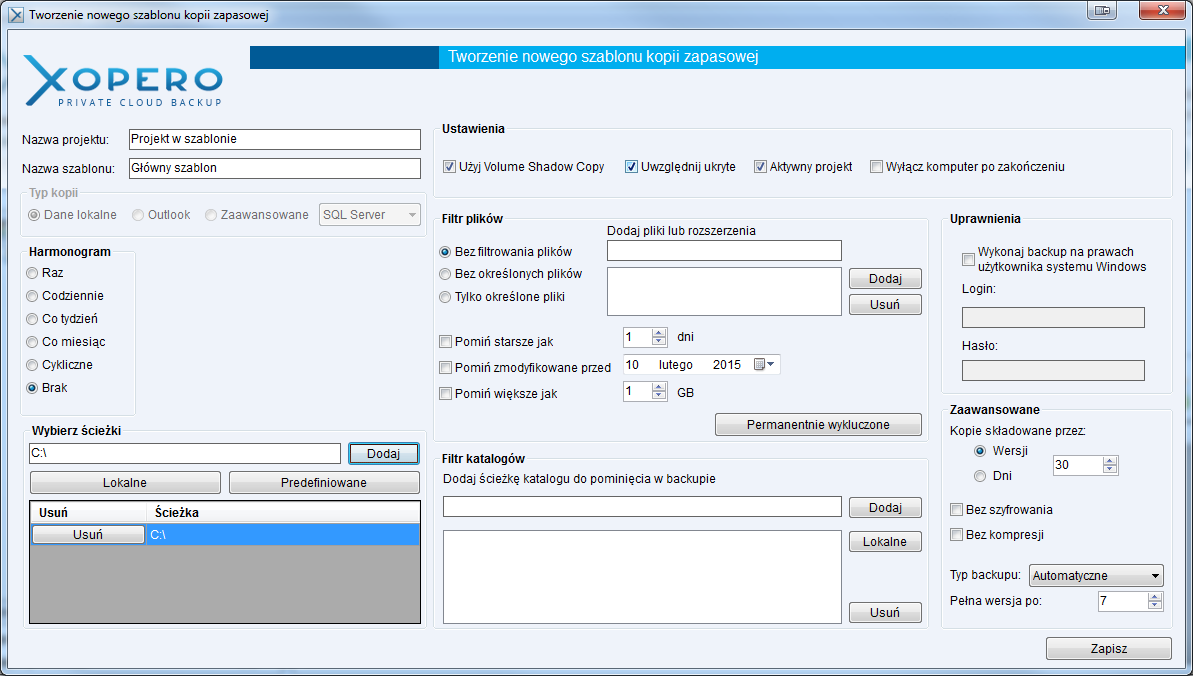Uncheck Uwzględnij ukryte option
Image resolution: width=1193 pixels, height=676 pixels.
click(631, 167)
